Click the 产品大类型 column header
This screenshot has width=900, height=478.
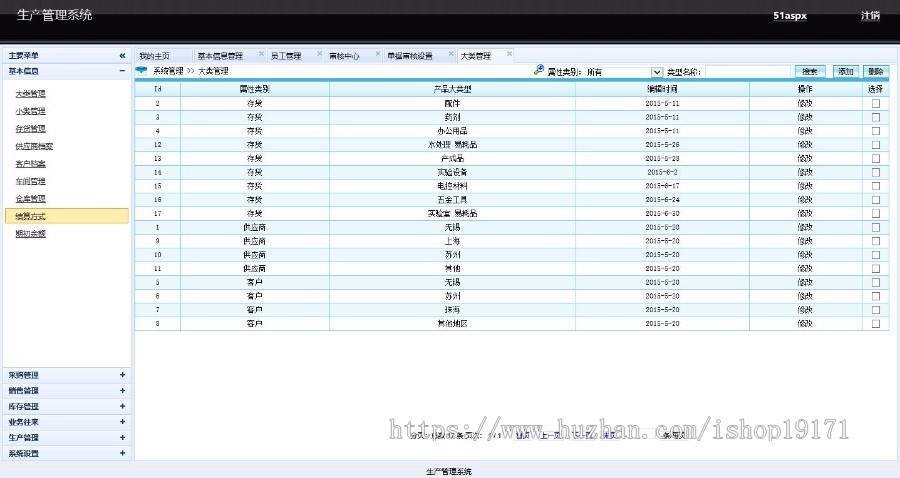point(452,89)
